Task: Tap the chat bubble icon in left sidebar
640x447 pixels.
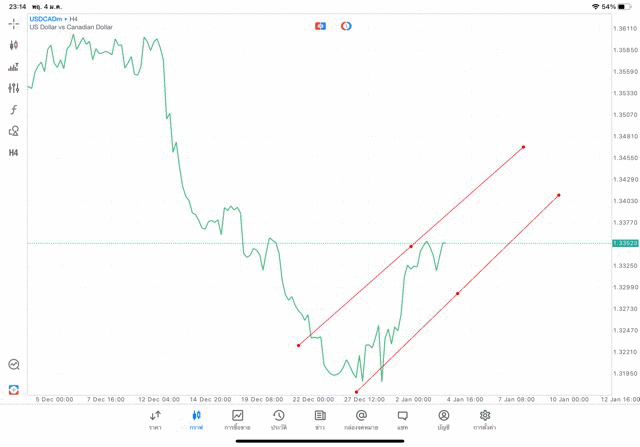Action: tap(13, 365)
